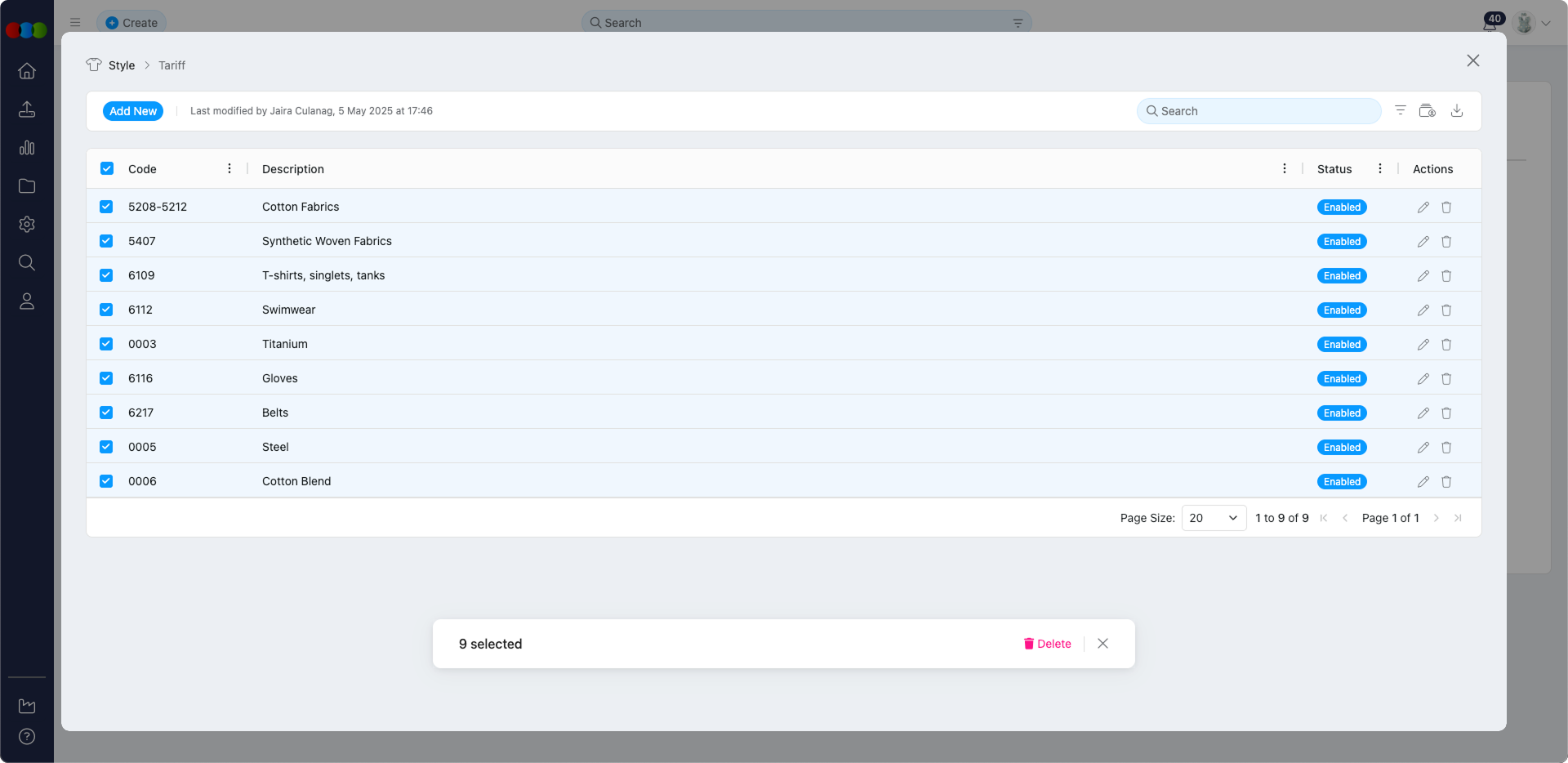This screenshot has height=763, width=1568.
Task: Open the Home sidebar icon
Action: (x=27, y=71)
